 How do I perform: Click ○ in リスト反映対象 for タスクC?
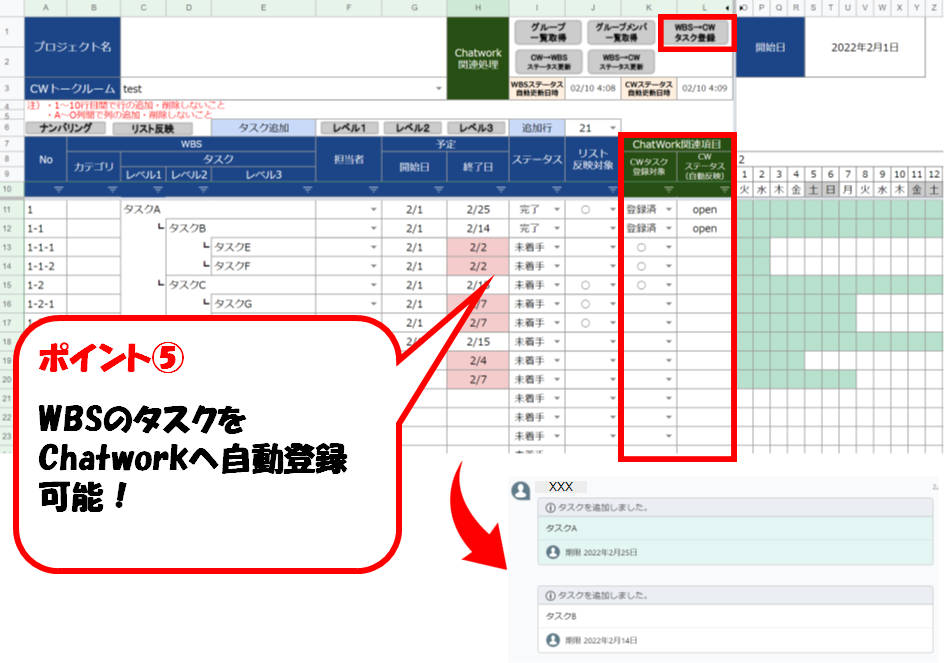(x=585, y=285)
